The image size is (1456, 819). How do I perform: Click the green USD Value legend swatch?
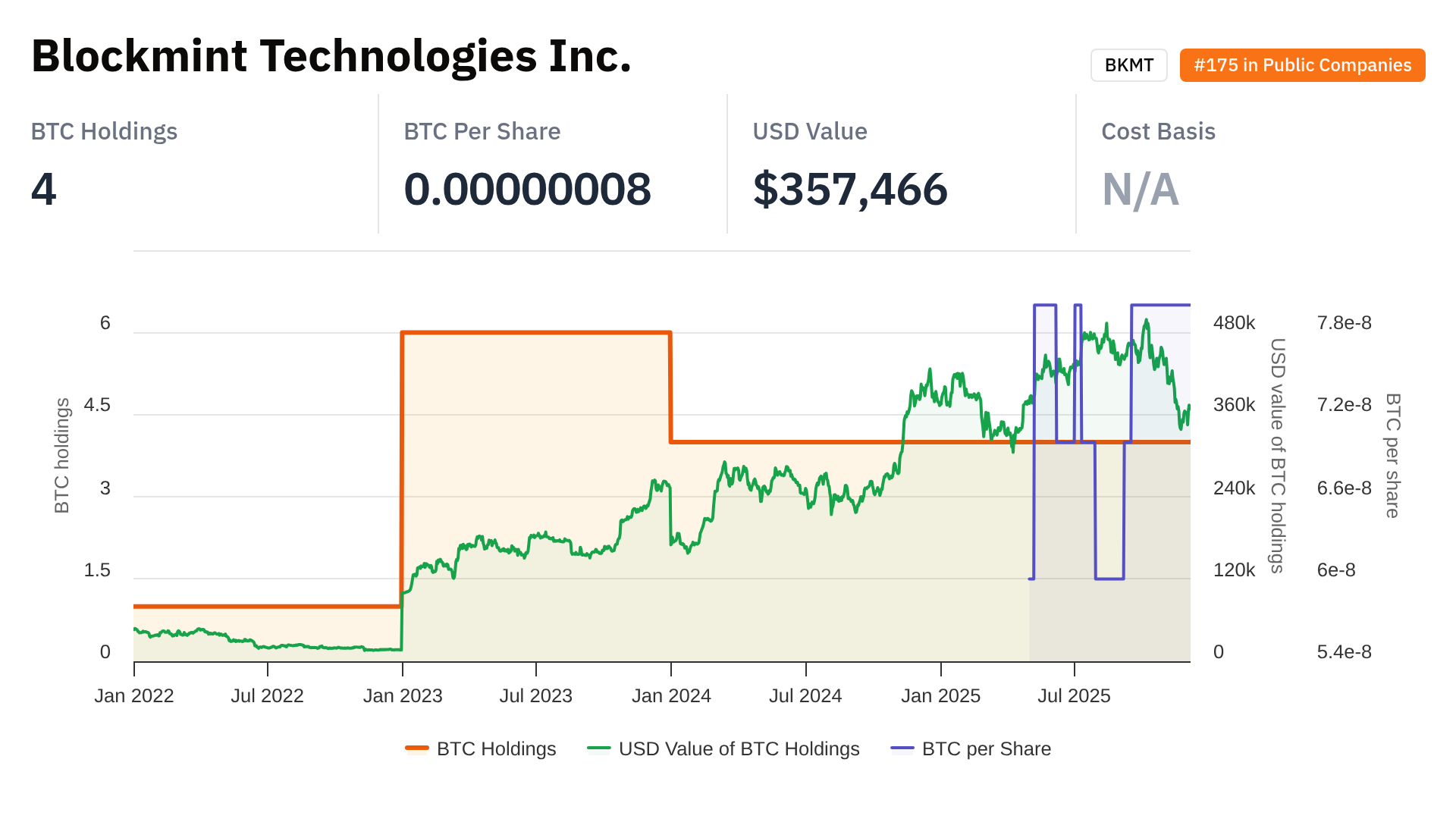[599, 748]
